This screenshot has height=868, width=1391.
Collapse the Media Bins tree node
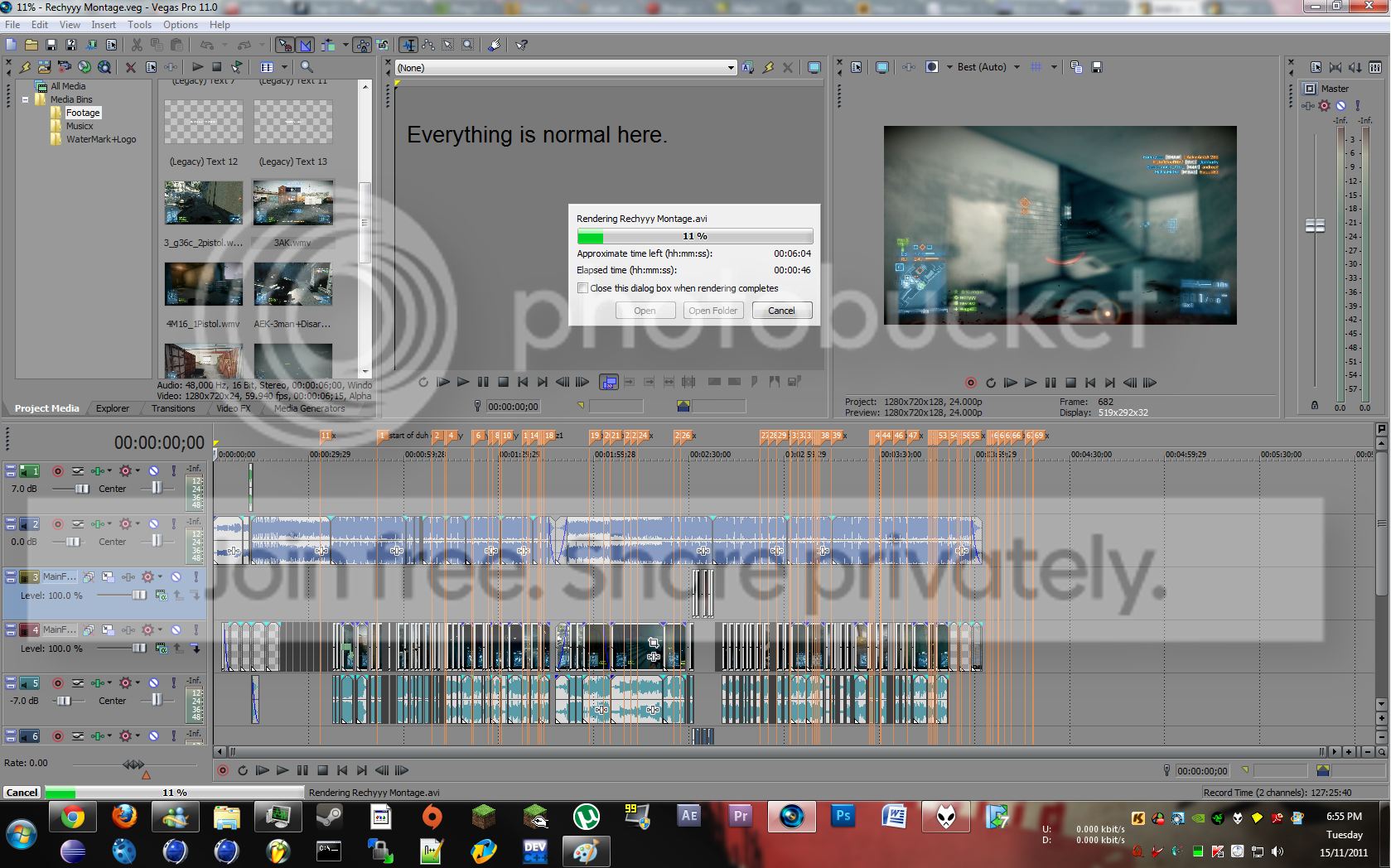coord(25,99)
